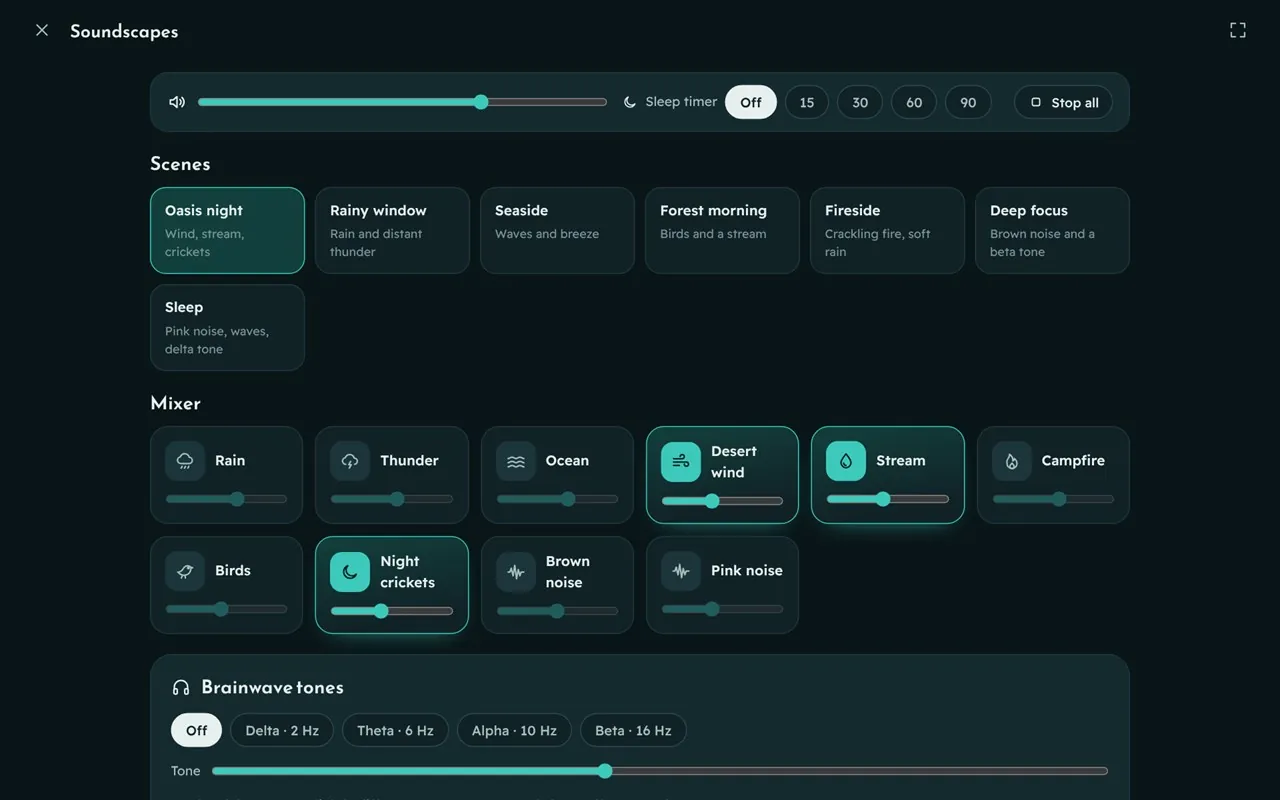Choose the Seaside scene

557,230
